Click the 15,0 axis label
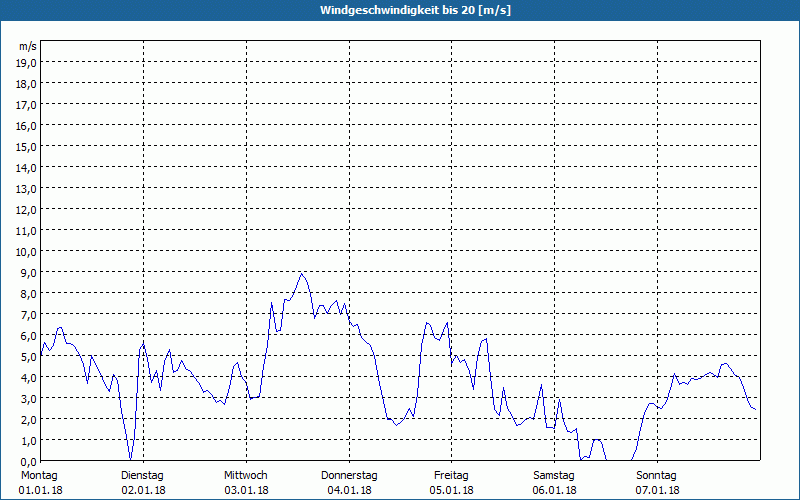800x500 pixels. tap(26, 146)
